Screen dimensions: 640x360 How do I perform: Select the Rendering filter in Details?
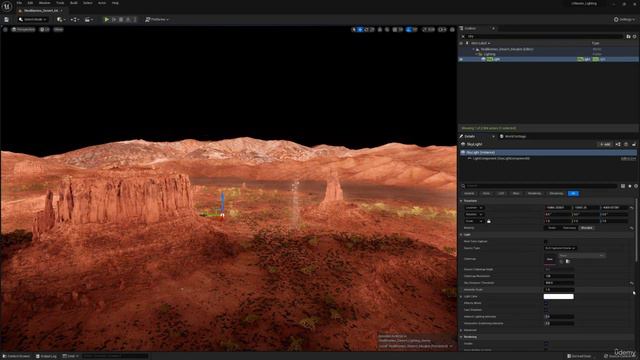pyautogui.click(x=534, y=193)
